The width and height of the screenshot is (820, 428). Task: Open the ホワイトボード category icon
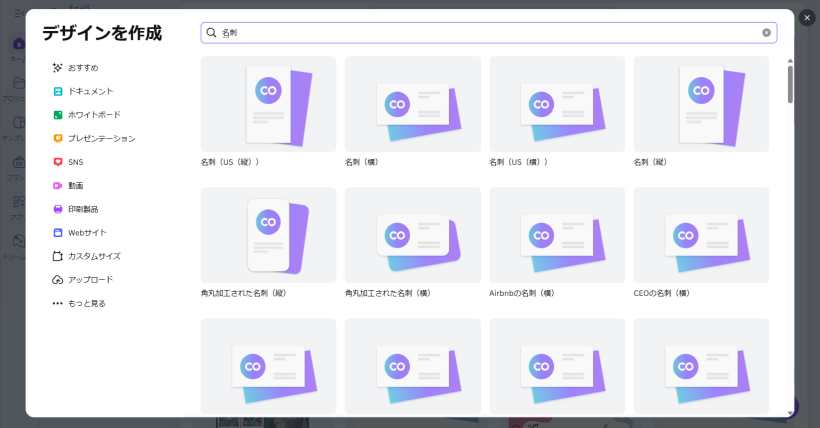58,115
